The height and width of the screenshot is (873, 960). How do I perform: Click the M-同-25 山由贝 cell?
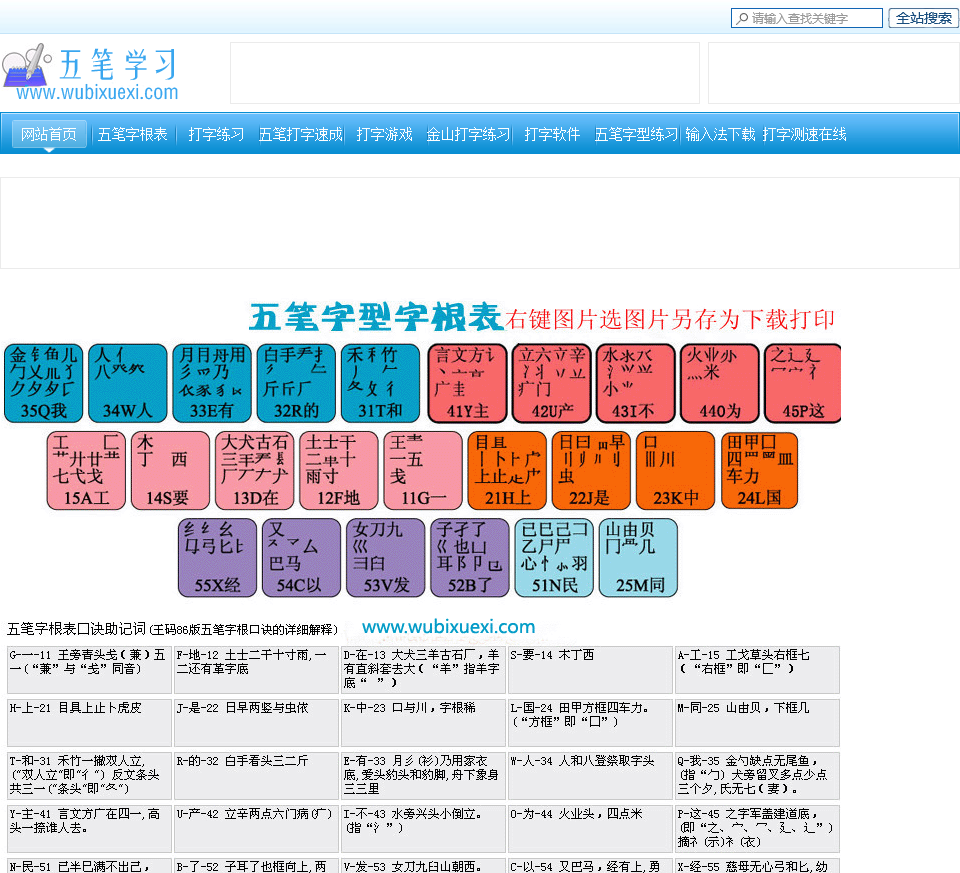757,723
